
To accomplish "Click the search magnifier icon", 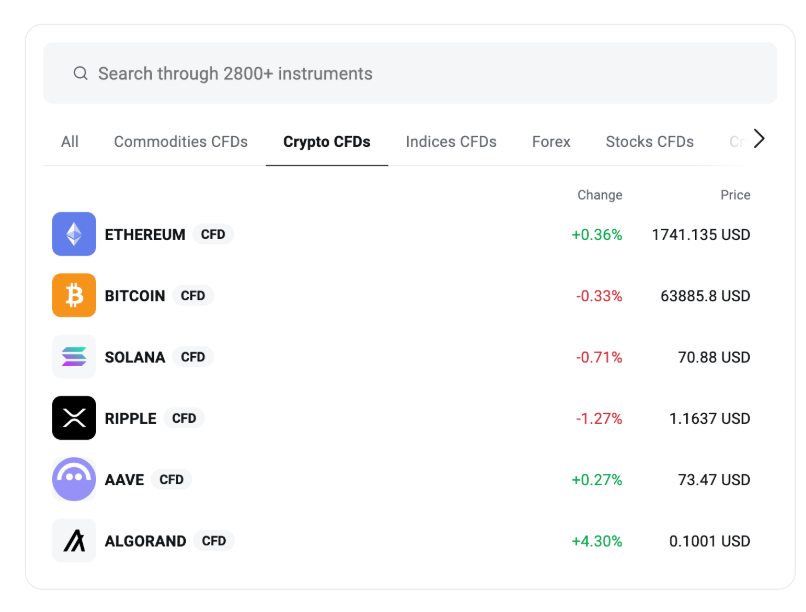I will tap(80, 73).
